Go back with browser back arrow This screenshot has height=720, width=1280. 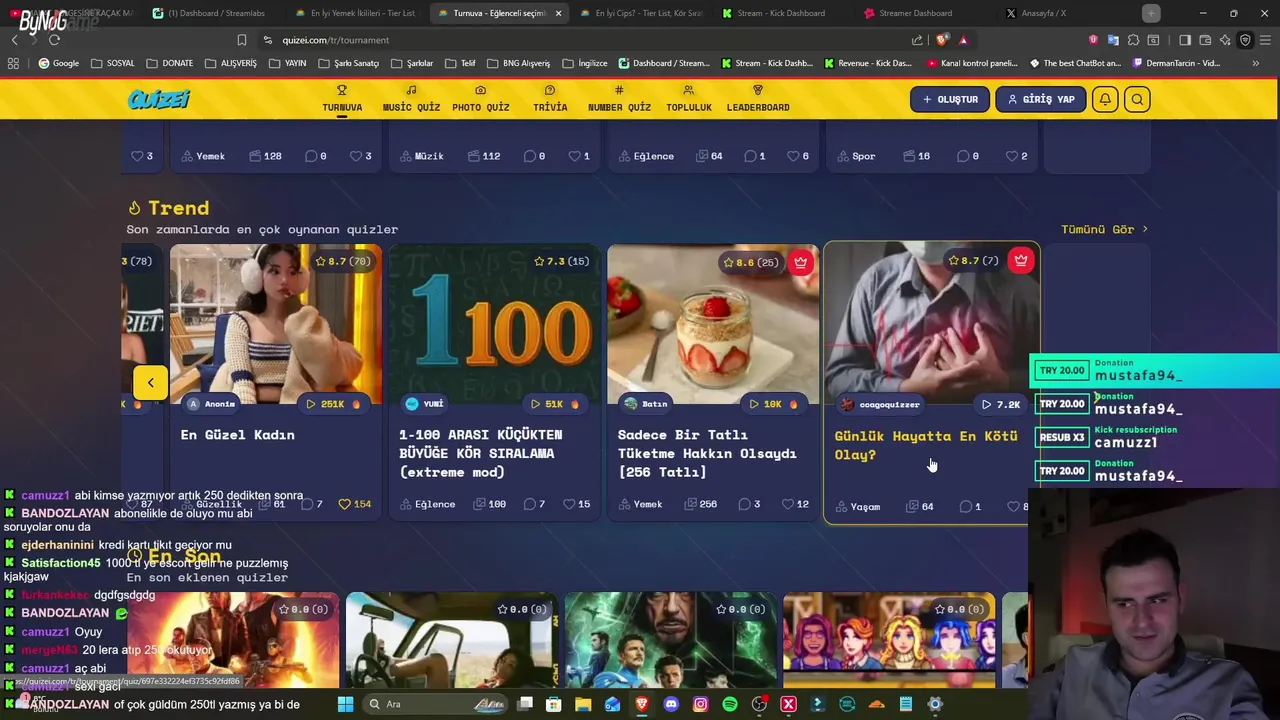(x=15, y=40)
